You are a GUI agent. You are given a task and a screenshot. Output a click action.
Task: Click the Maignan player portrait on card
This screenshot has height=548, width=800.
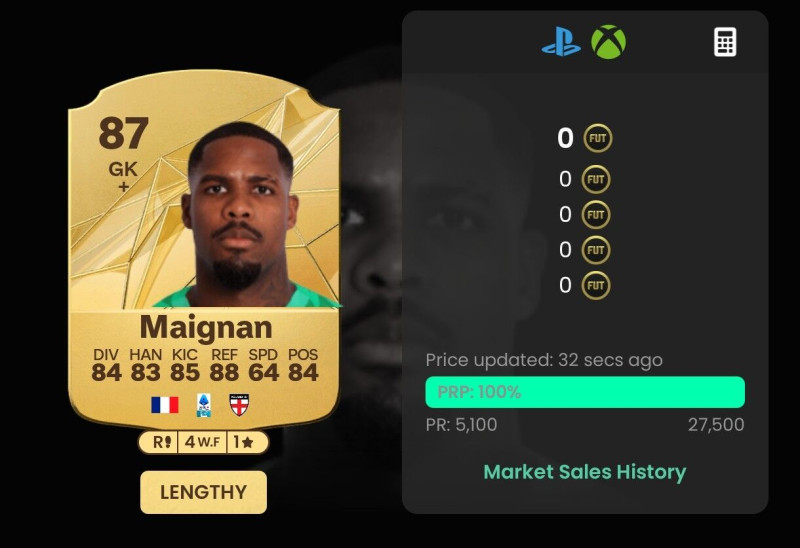[238, 214]
